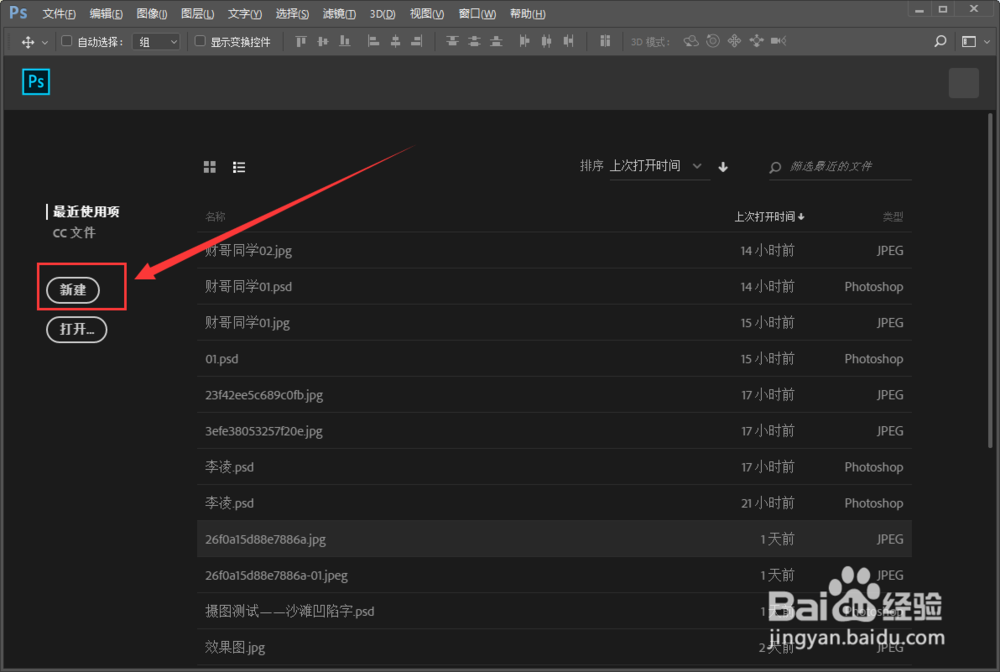This screenshot has width=1000, height=672.
Task: Open recent file 财哥同学01.psd
Action: (x=554, y=287)
